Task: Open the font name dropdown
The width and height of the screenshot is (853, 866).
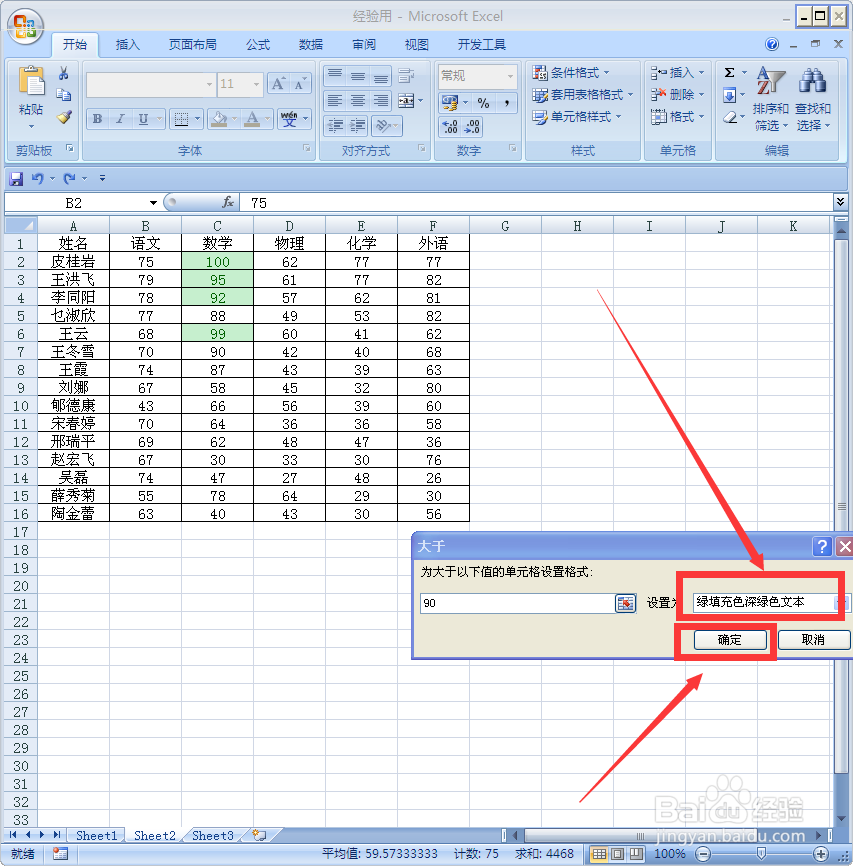Action: (x=209, y=84)
